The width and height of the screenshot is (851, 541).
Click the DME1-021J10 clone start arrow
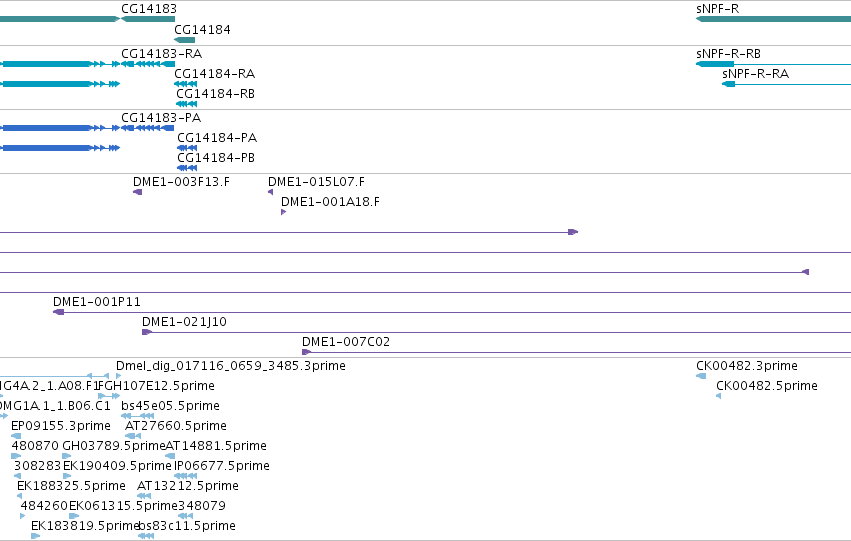click(x=147, y=332)
